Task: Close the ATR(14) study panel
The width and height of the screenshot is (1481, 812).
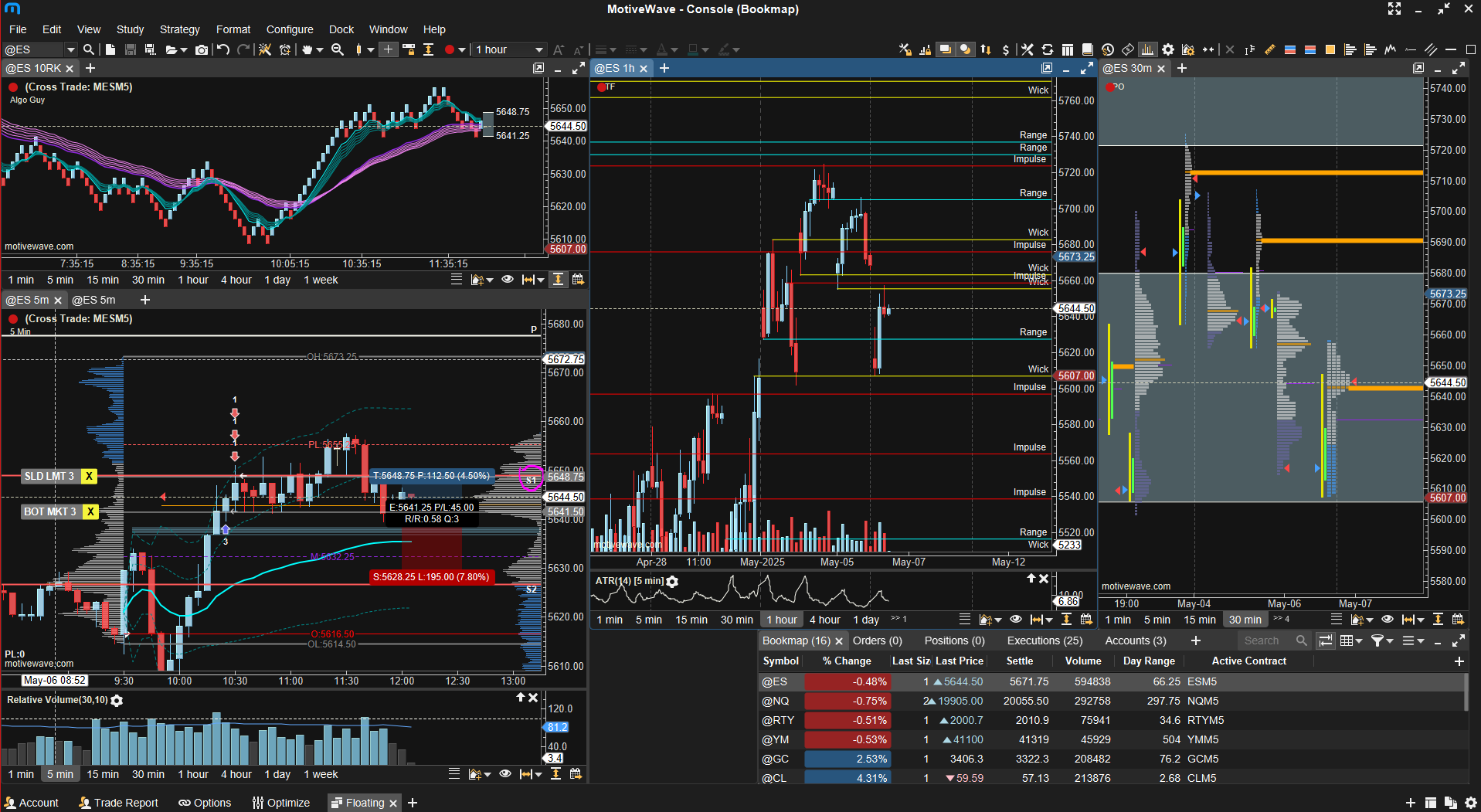Action: [x=1044, y=579]
